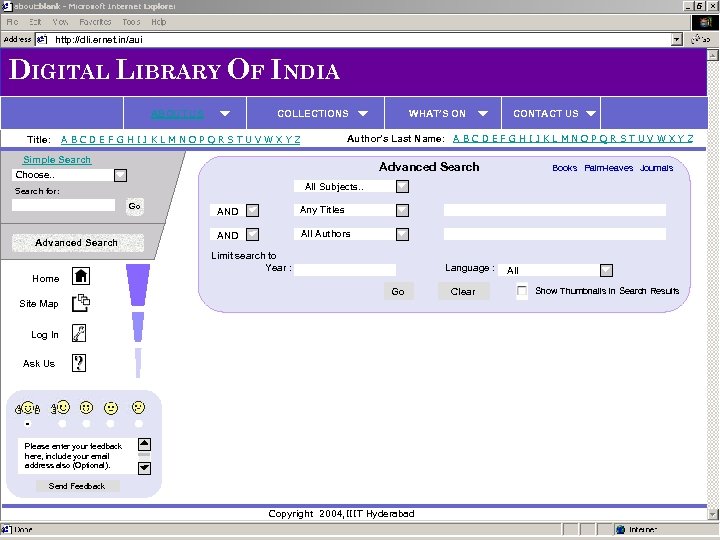Open the ABOUT US navigation menu
The height and width of the screenshot is (540, 720).
(x=225, y=113)
